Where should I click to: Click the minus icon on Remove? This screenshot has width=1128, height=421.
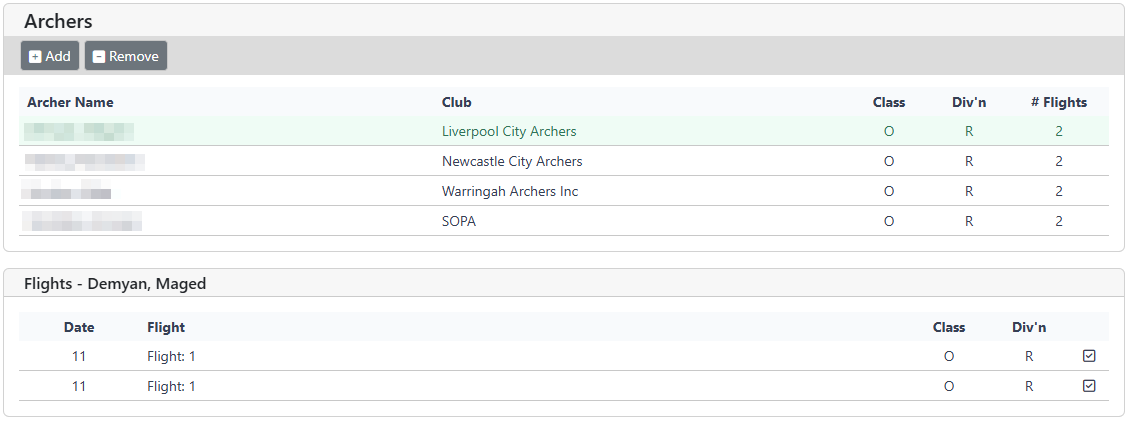(99, 57)
